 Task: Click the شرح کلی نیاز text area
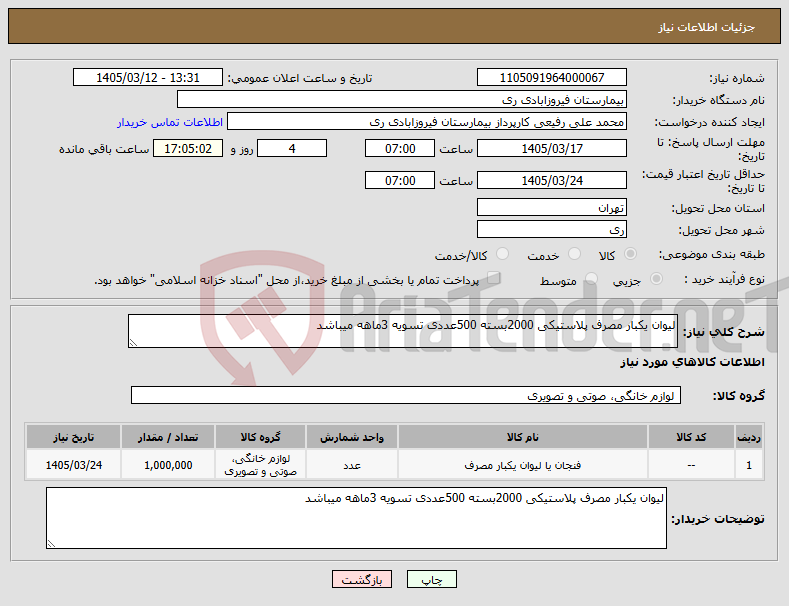(403, 331)
